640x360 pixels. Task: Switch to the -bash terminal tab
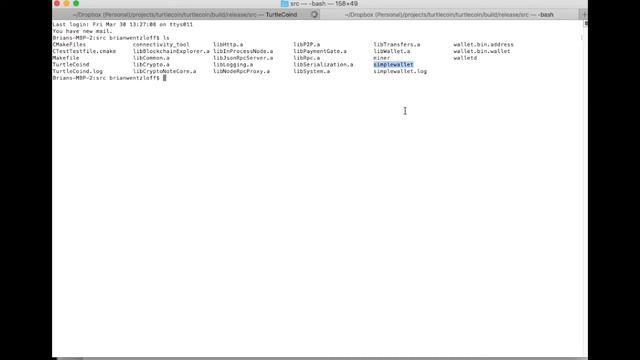(449, 15)
